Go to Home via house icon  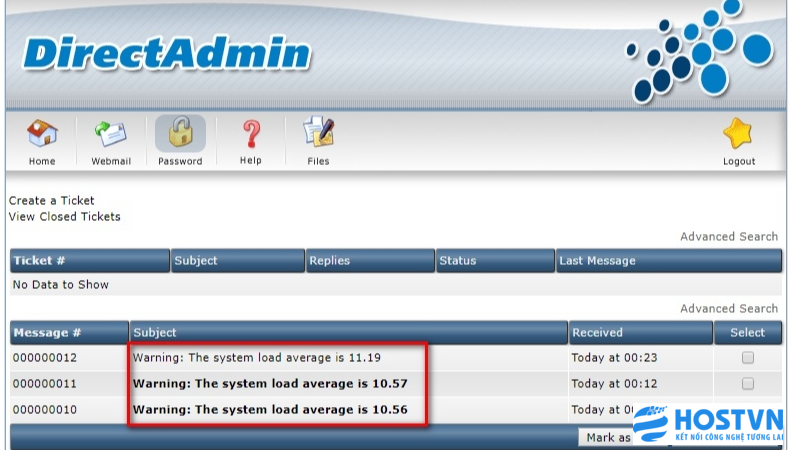pos(42,134)
